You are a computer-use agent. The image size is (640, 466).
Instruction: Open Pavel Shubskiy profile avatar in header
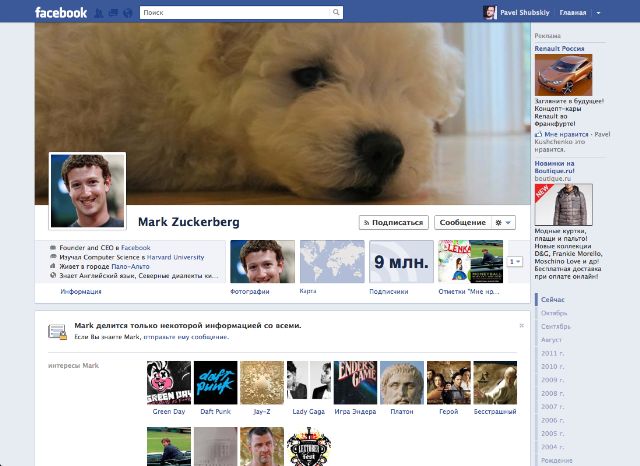490,13
